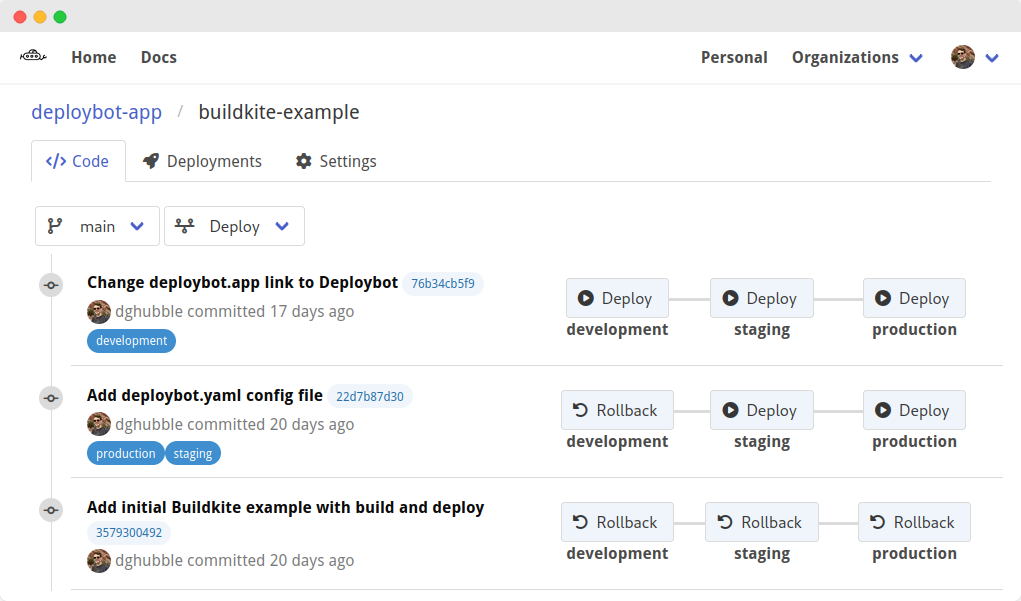
Task: Switch to the Deployments tab
Action: click(202, 161)
